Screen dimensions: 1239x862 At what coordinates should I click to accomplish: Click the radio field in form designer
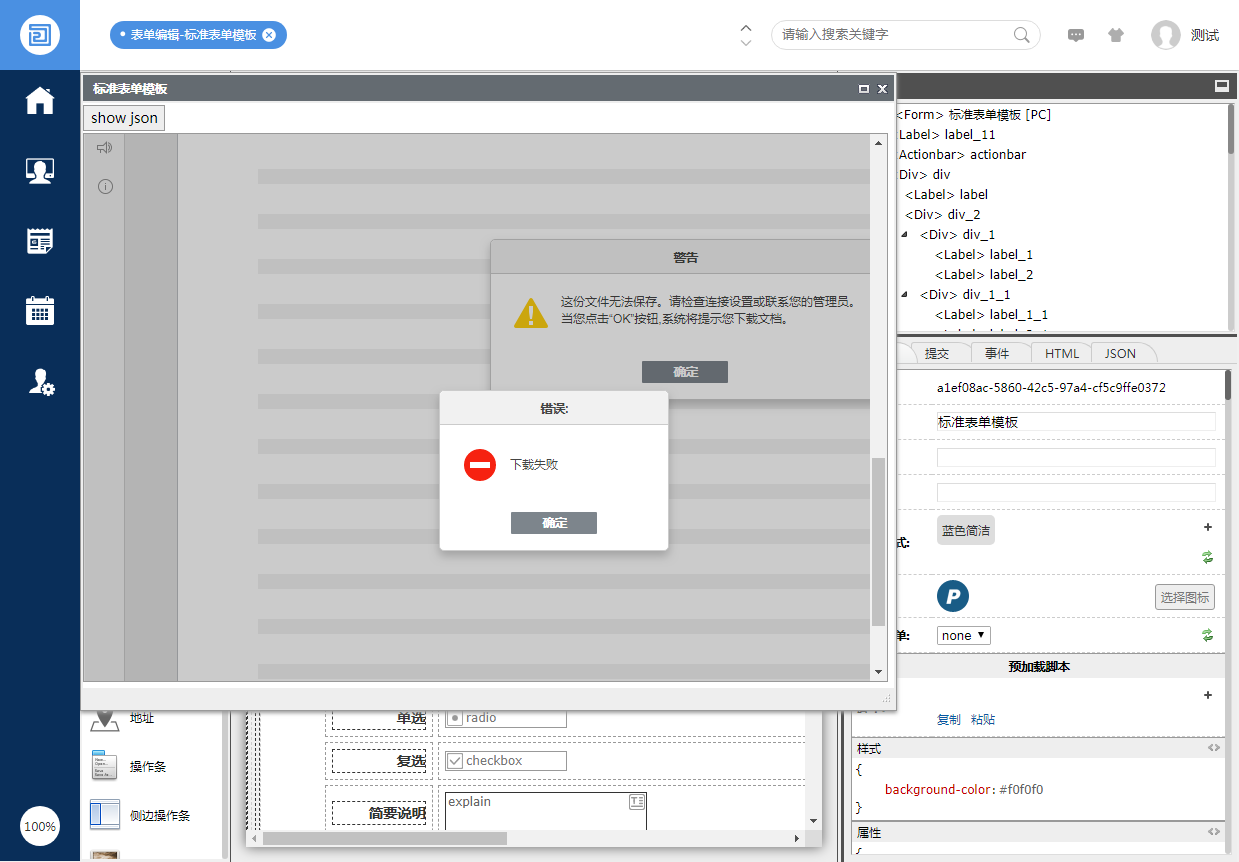(x=506, y=718)
